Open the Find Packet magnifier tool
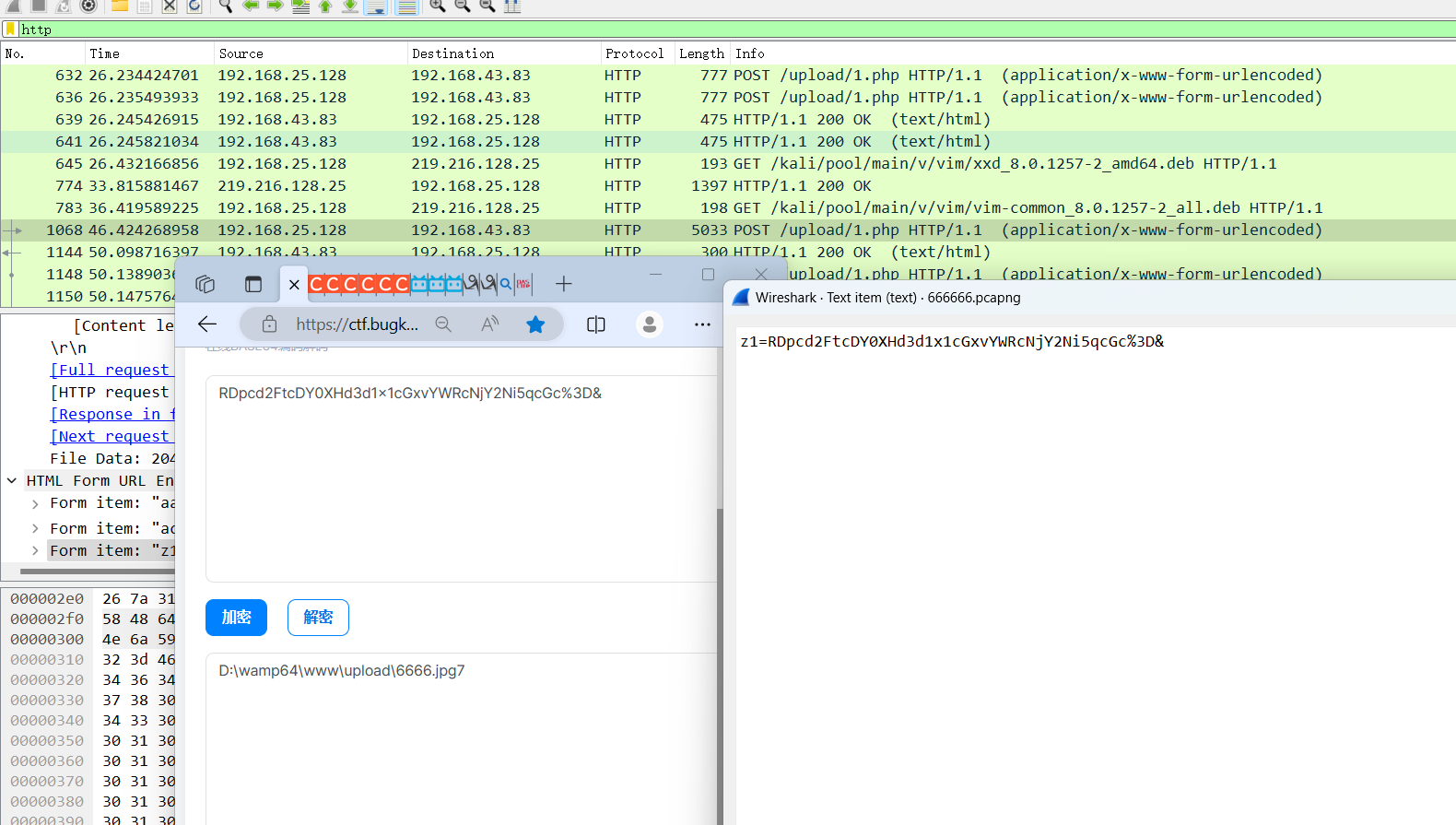1456x825 pixels. point(225,6)
